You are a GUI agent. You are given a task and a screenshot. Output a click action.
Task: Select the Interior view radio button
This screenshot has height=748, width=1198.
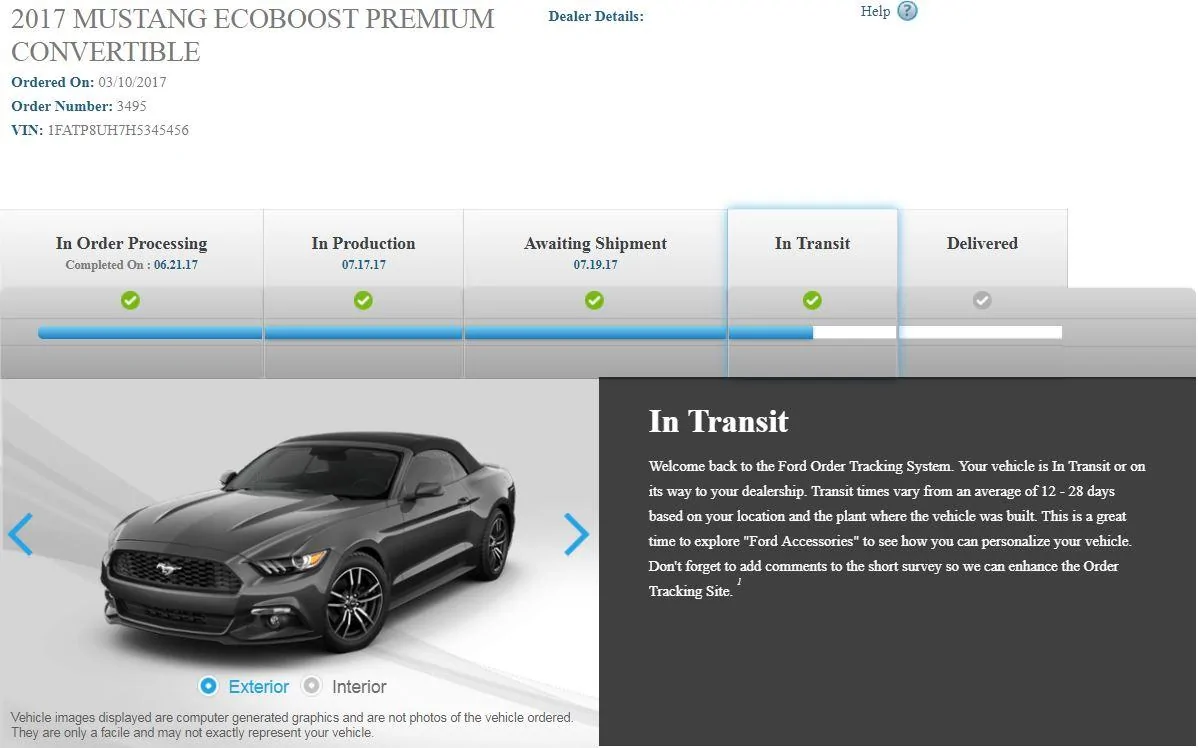tap(311, 686)
